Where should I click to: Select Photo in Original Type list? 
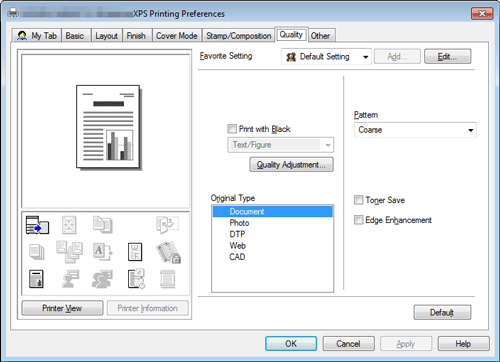[x=272, y=223]
